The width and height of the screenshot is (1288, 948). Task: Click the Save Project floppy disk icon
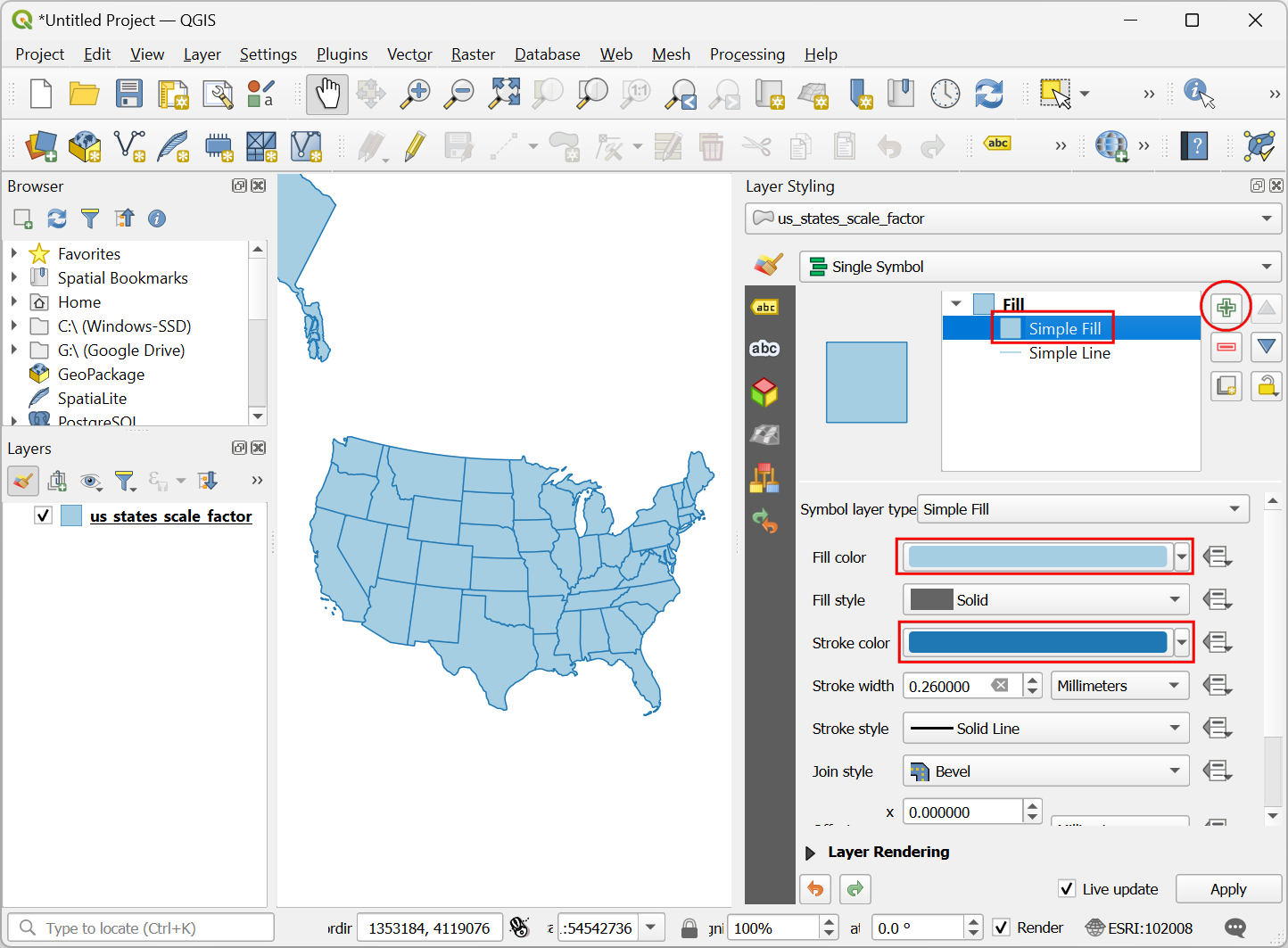pos(129,94)
